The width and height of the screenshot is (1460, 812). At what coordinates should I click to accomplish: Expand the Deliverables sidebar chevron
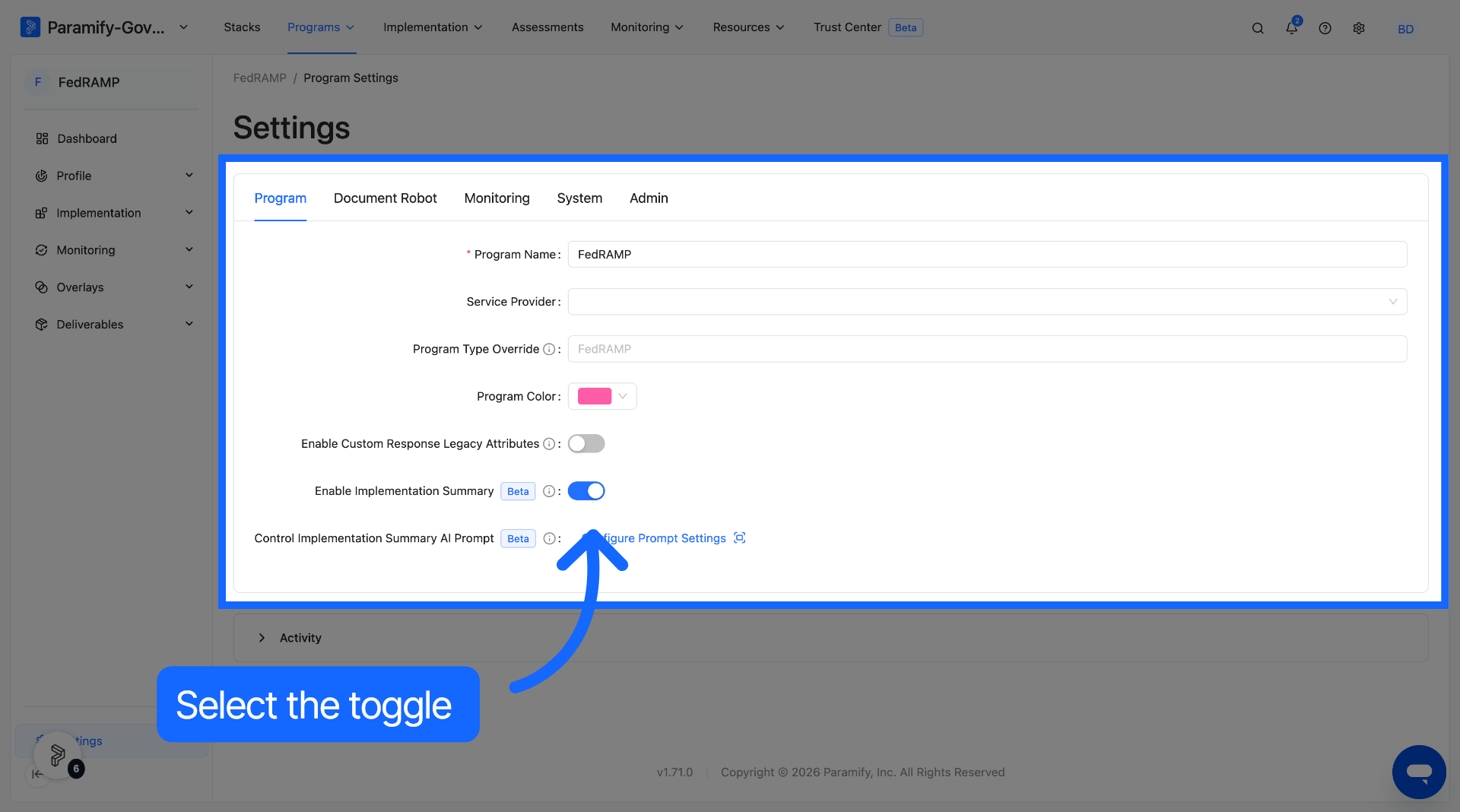[189, 324]
